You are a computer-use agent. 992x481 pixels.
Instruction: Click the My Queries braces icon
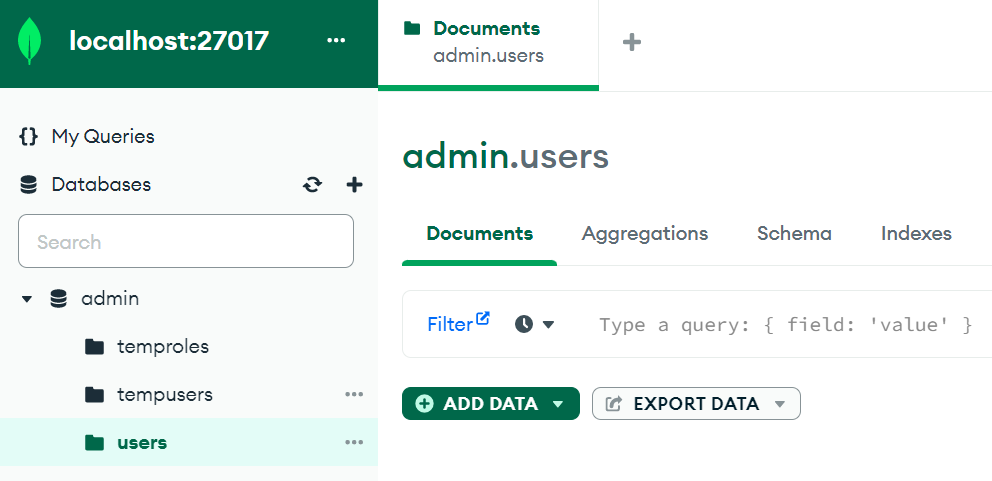point(28,137)
